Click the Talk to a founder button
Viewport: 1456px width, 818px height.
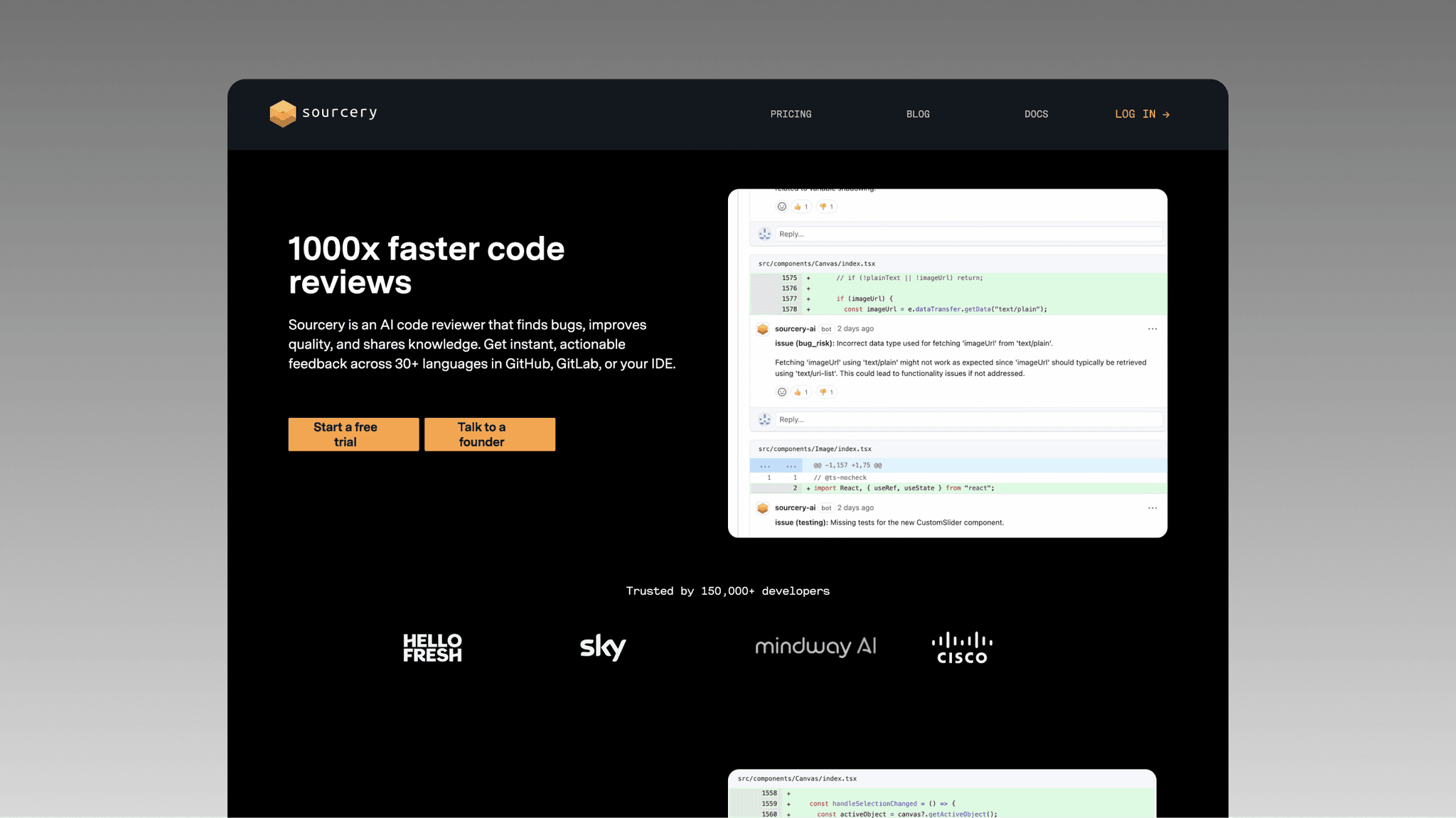(x=489, y=434)
